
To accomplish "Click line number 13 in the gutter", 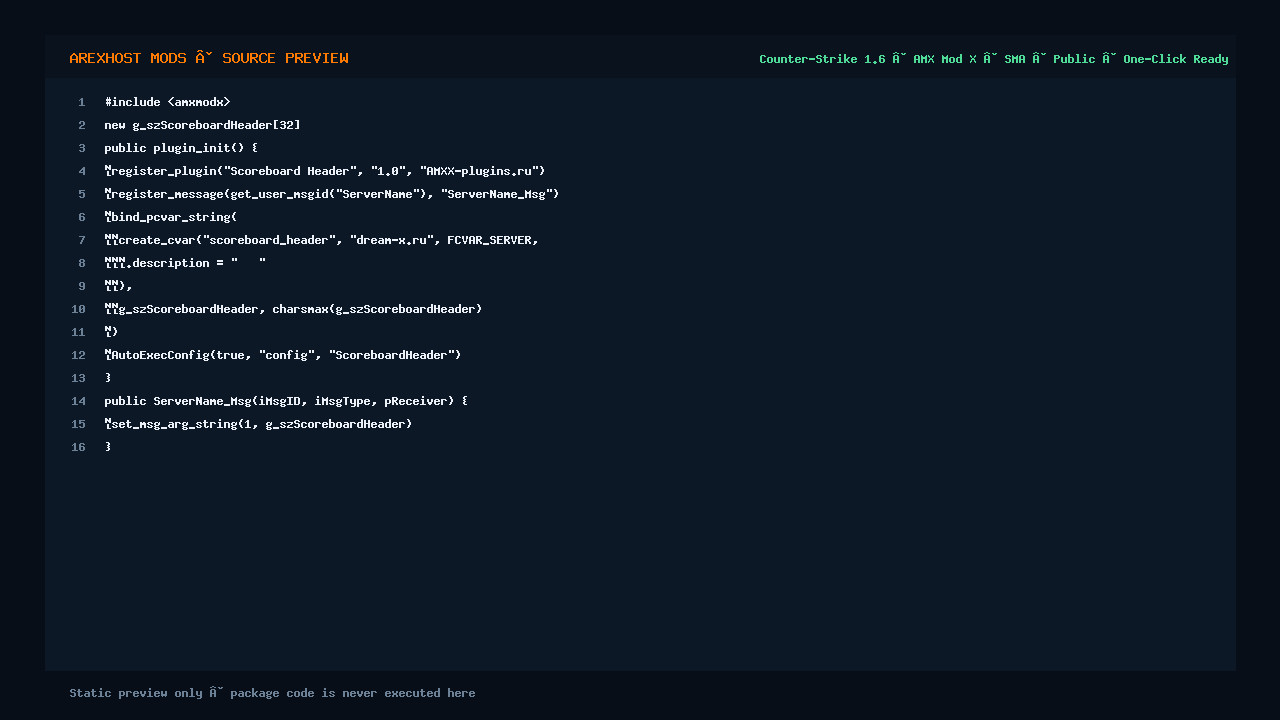I will tap(79, 378).
